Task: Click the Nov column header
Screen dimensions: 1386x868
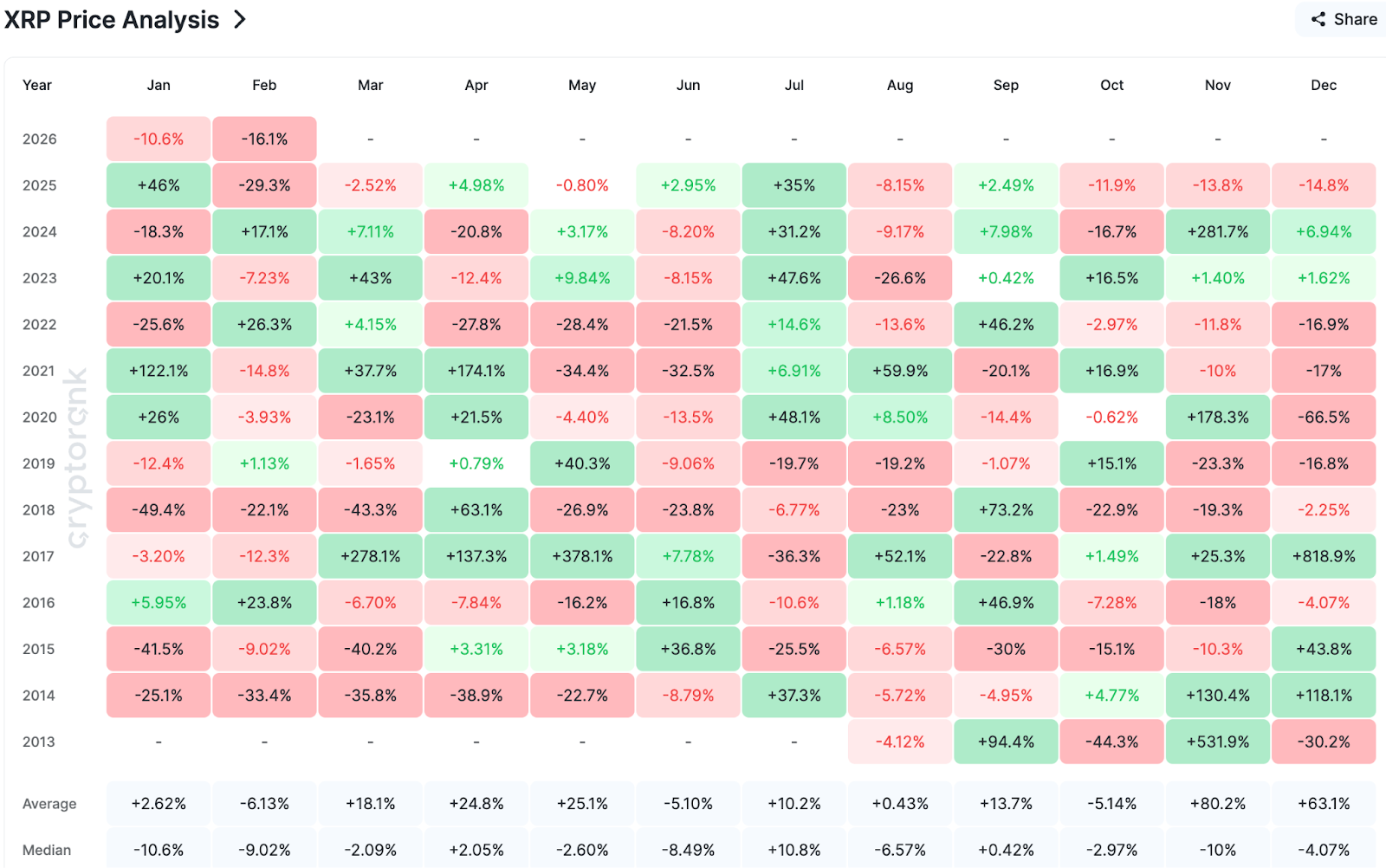Action: 1217,85
